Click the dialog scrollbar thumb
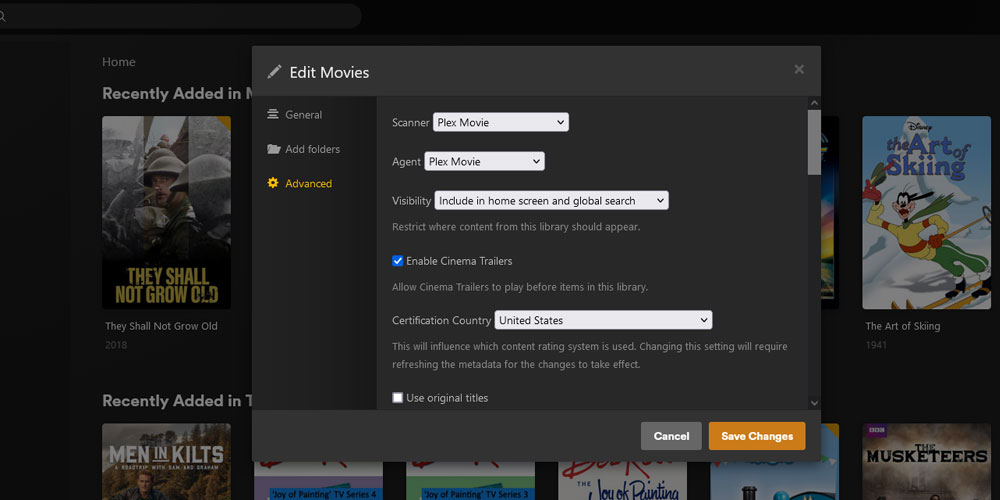The height and width of the screenshot is (500, 1000). click(814, 142)
